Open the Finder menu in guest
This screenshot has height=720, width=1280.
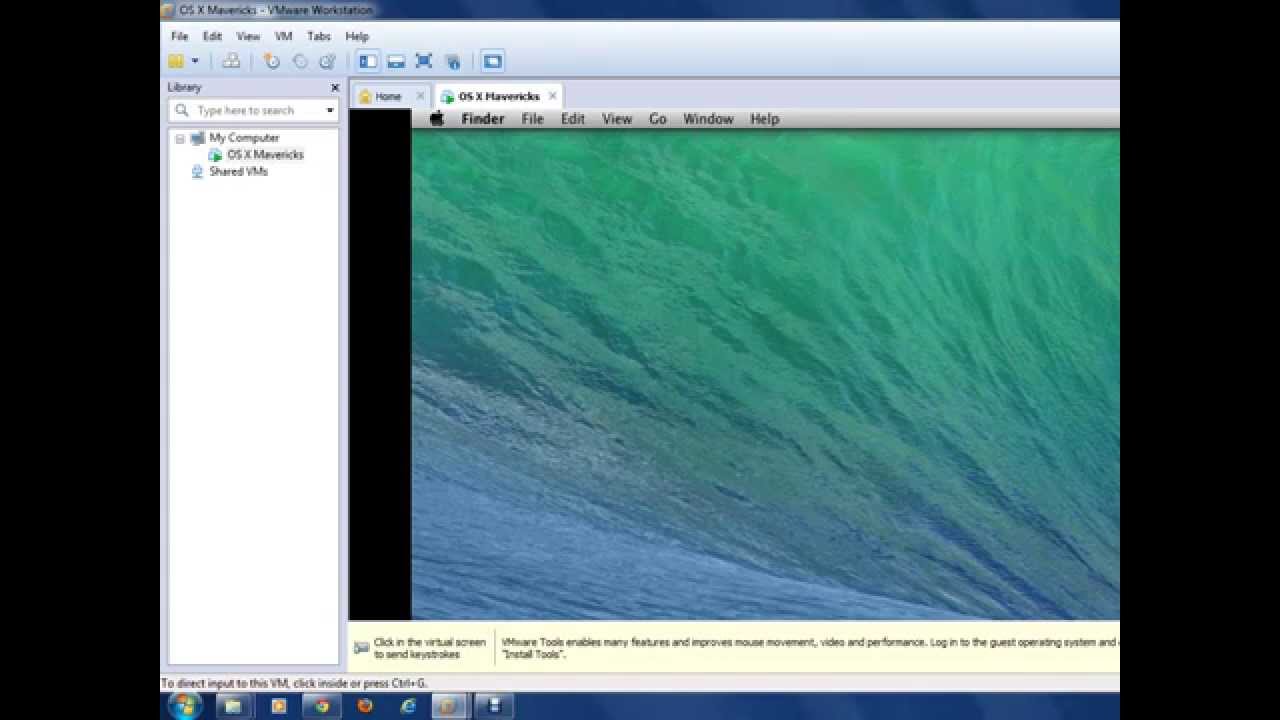point(483,119)
